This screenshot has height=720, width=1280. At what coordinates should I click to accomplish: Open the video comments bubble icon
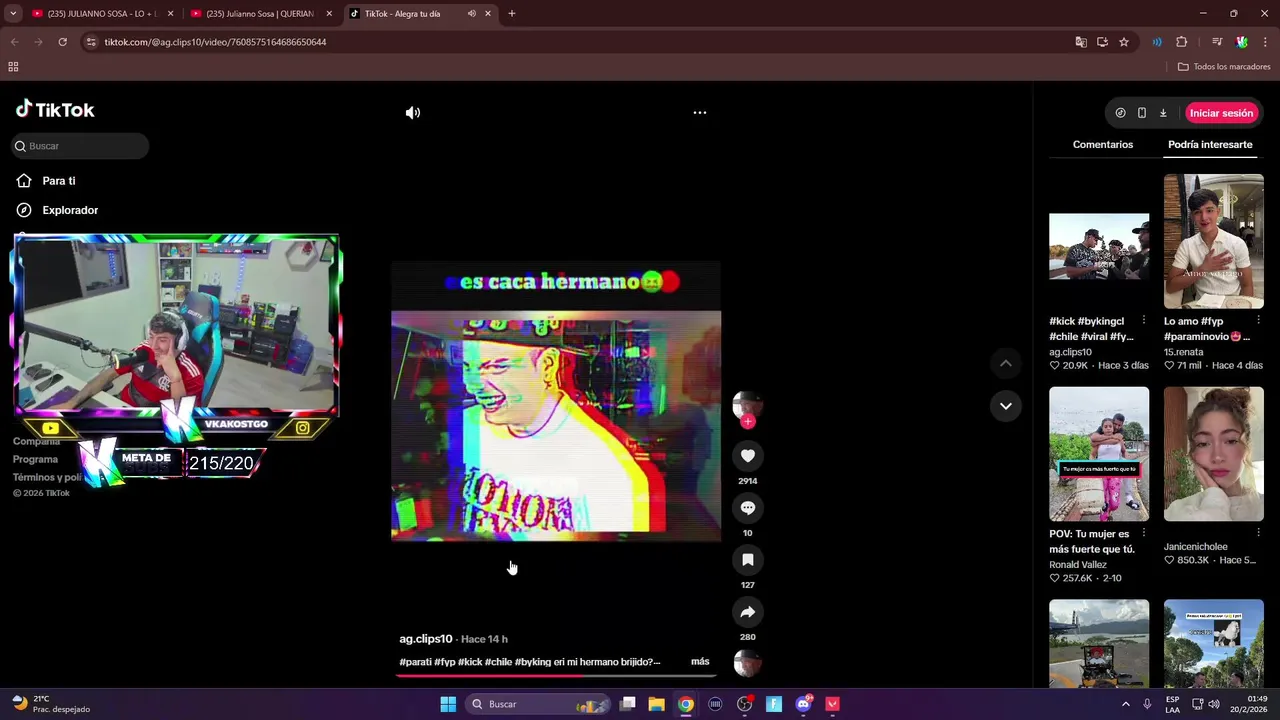click(x=747, y=508)
